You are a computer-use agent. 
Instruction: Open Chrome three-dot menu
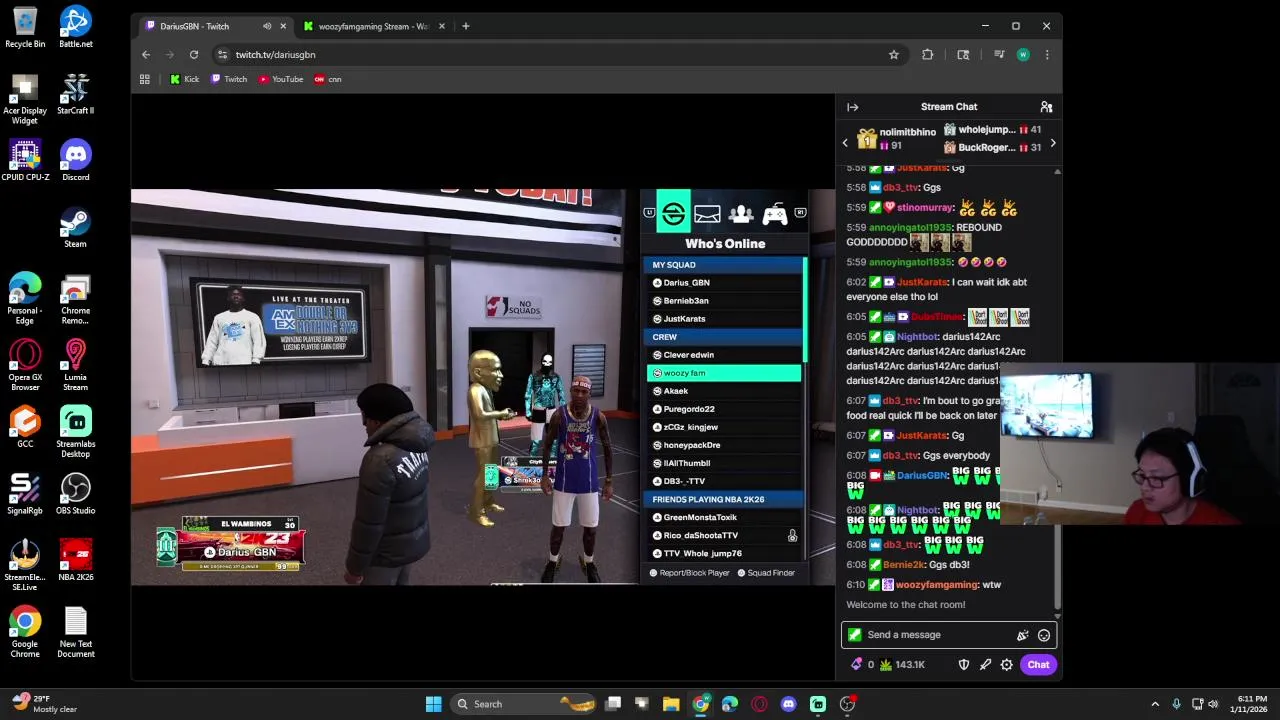[1047, 55]
